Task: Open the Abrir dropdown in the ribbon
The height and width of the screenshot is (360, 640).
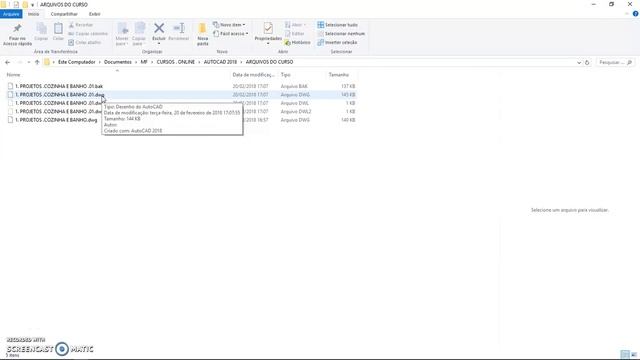Action: [x=296, y=25]
